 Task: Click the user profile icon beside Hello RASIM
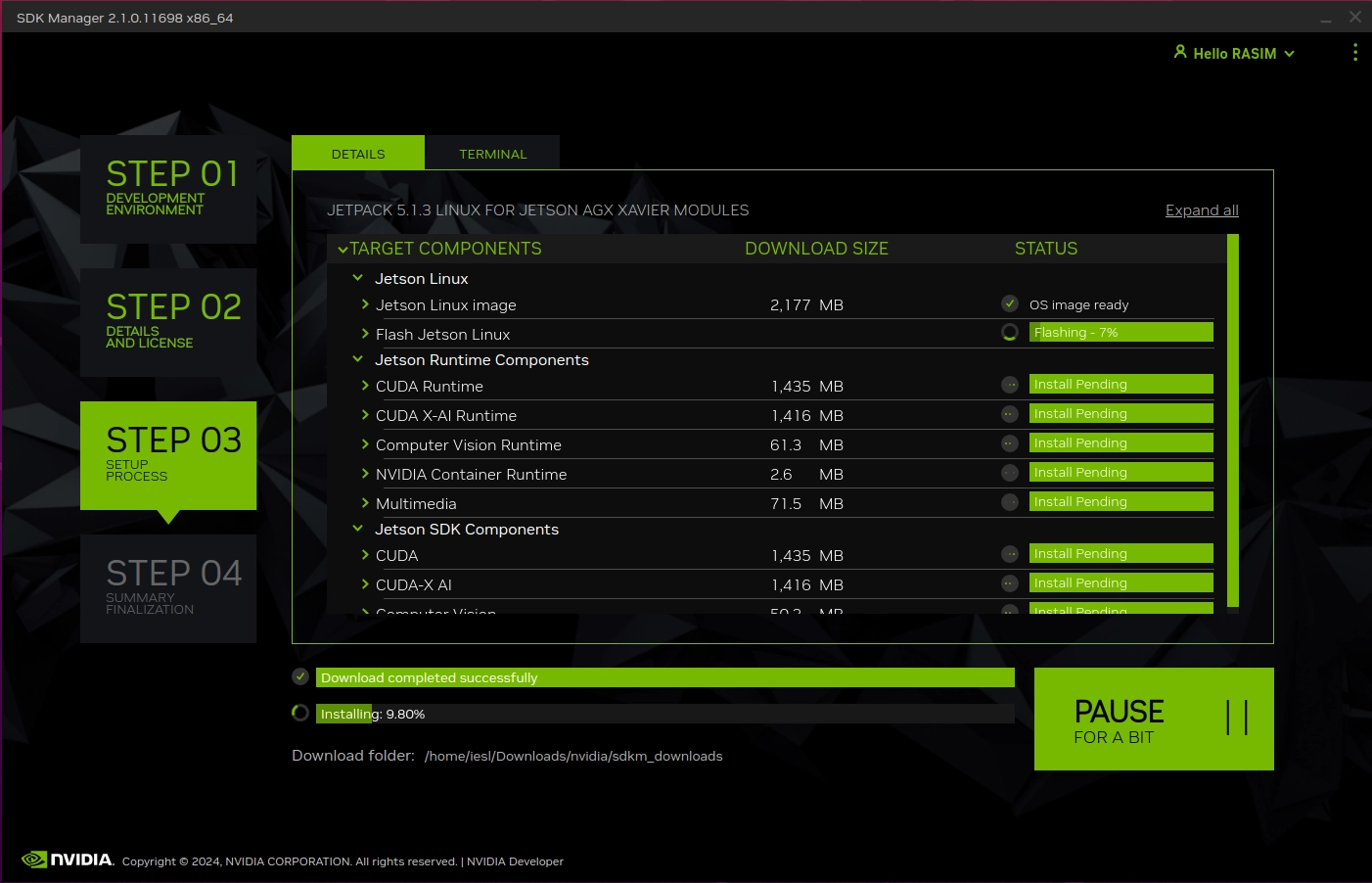tap(1180, 52)
